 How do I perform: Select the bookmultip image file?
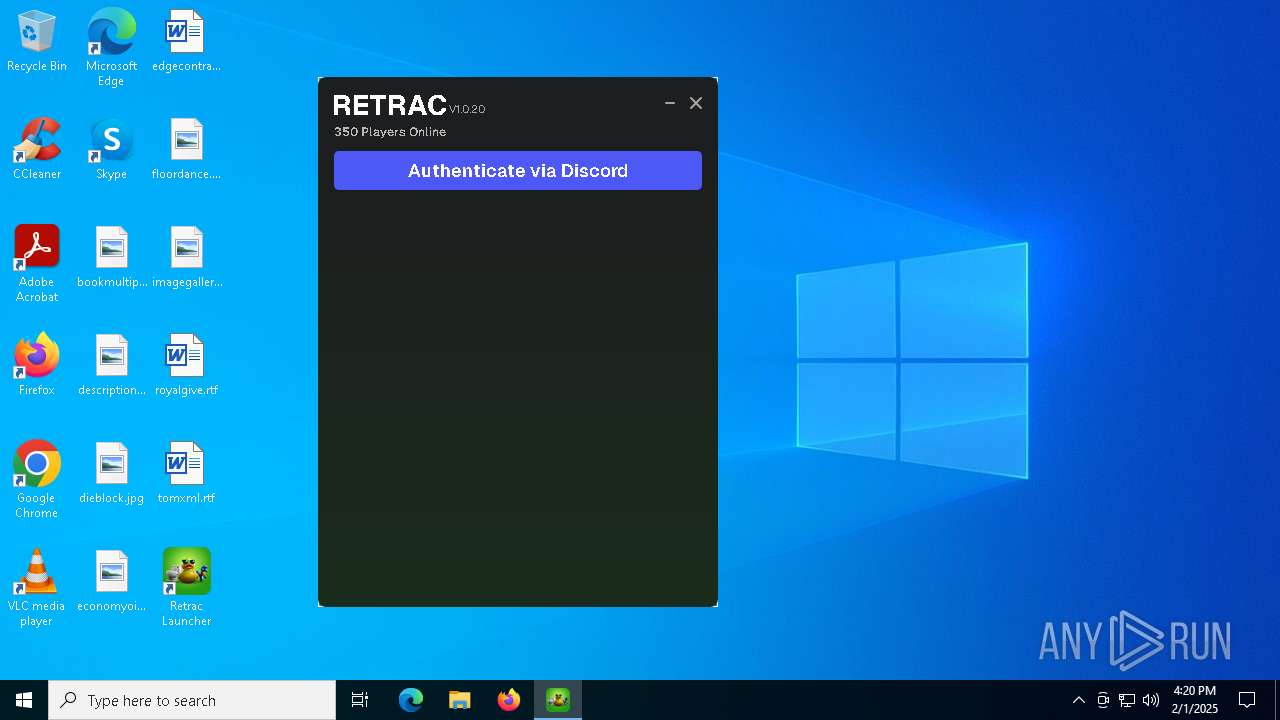pyautogui.click(x=111, y=258)
